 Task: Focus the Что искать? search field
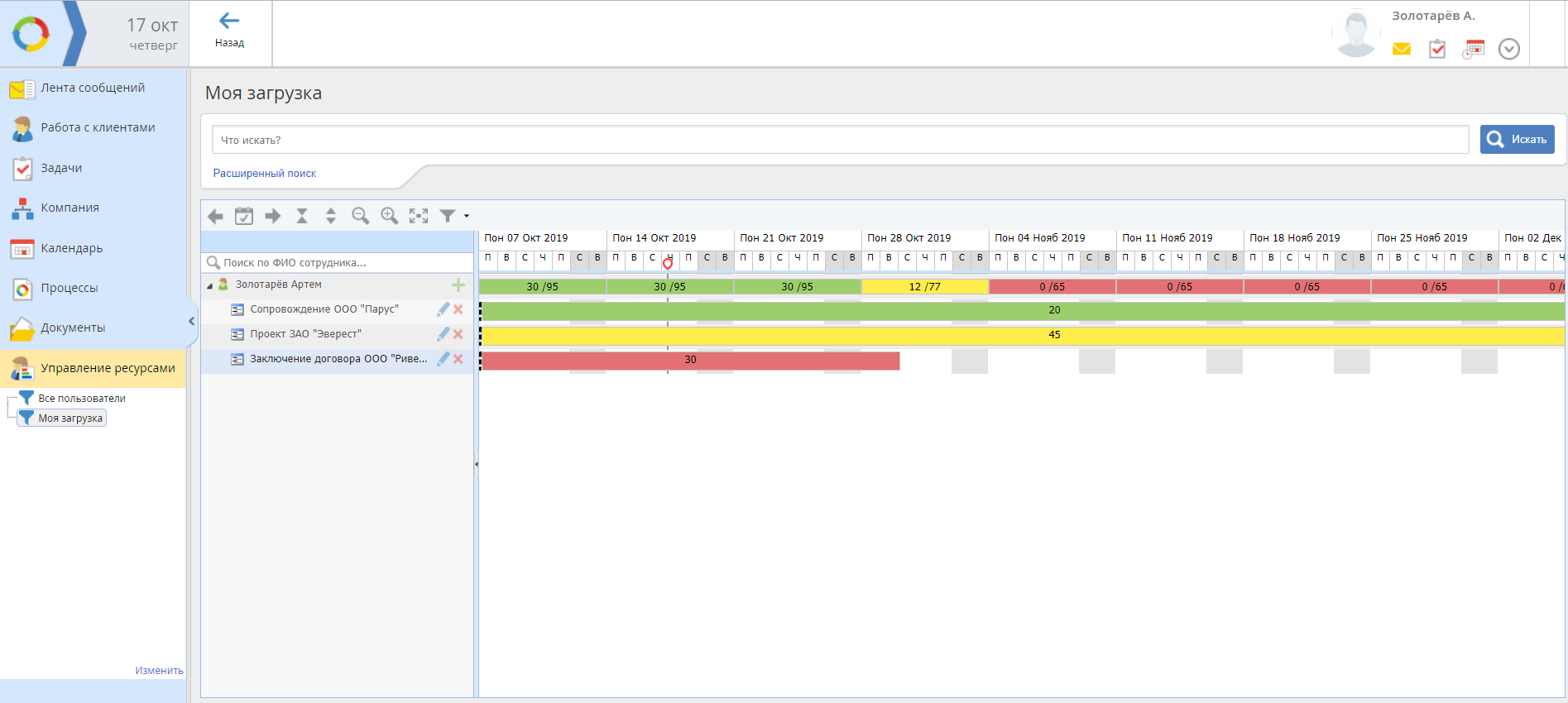point(840,140)
